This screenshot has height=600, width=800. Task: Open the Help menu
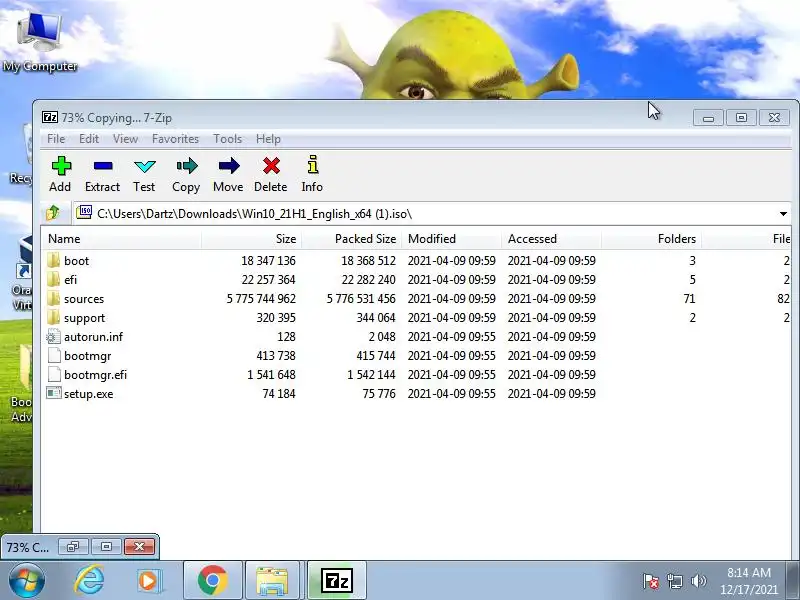click(x=268, y=139)
